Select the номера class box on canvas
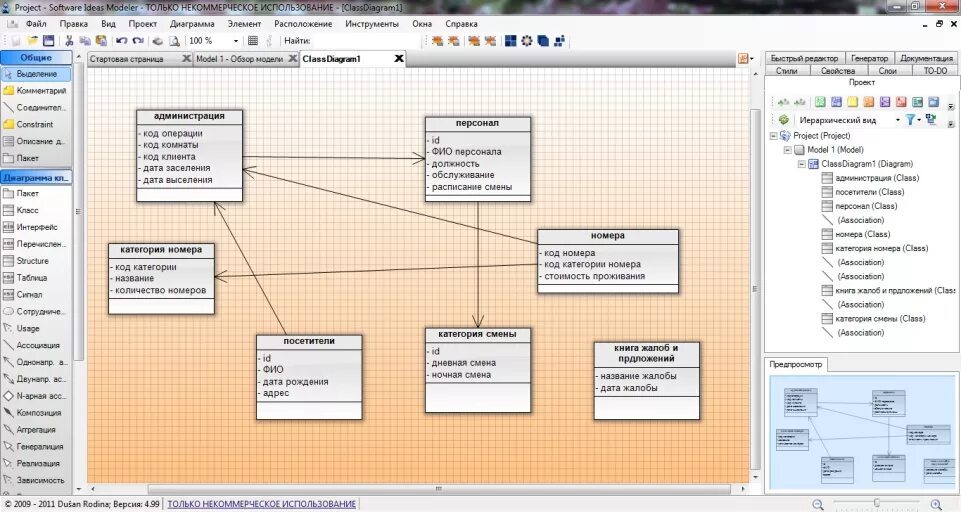The image size is (961, 512). click(x=607, y=261)
